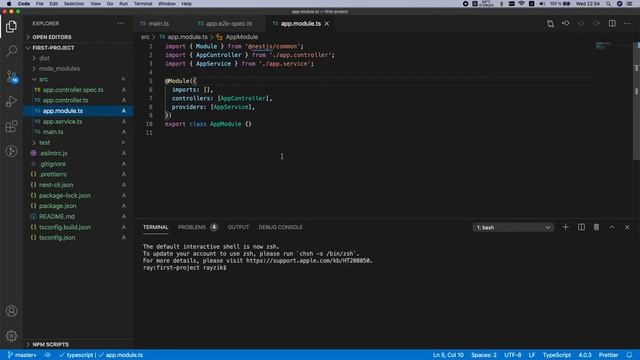The height and width of the screenshot is (360, 640).
Task: Select language mode TypeScript in status bar
Action: (557, 355)
